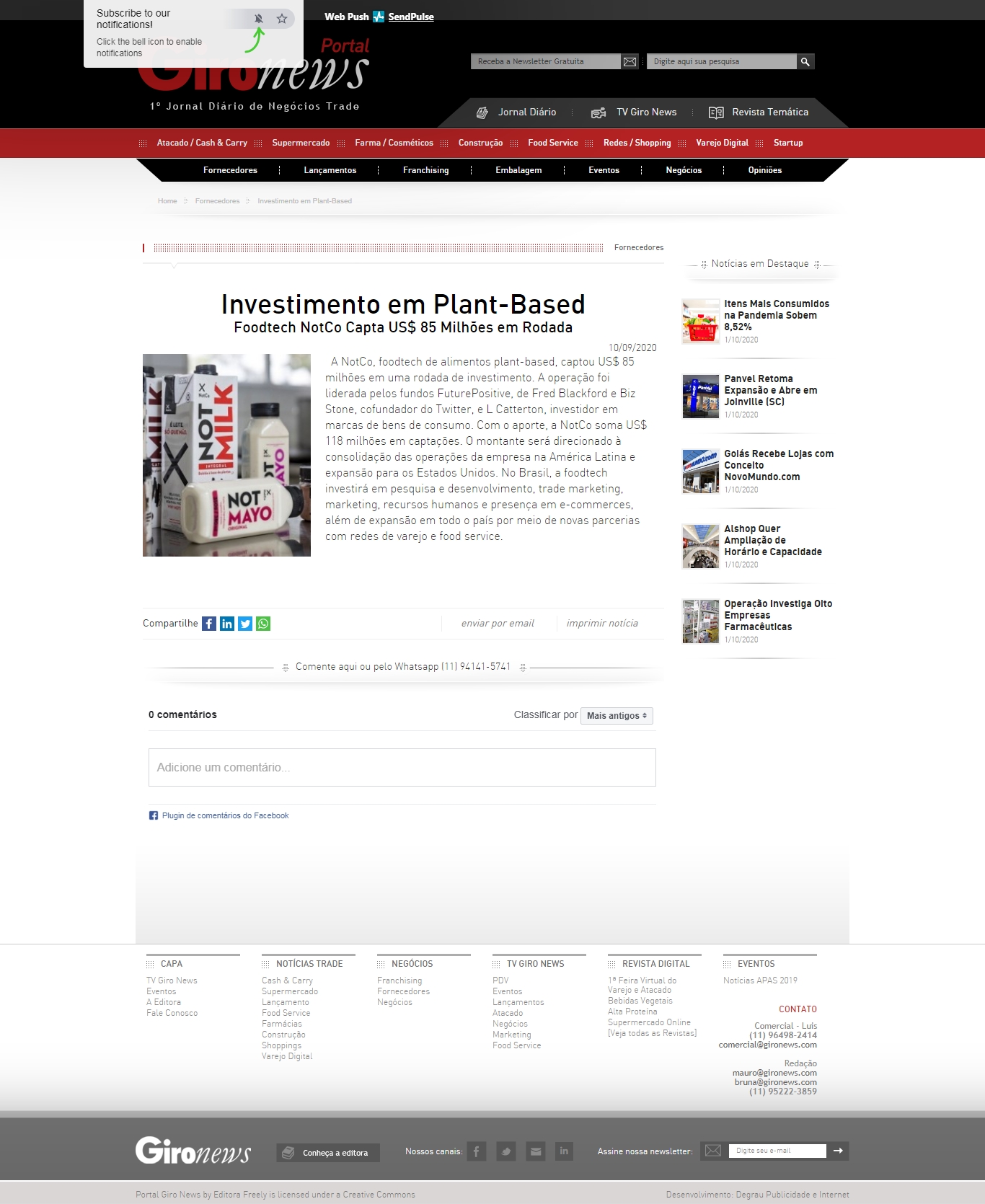Open the Jornal Diário tab
This screenshot has width=985, height=1204.
(x=517, y=112)
